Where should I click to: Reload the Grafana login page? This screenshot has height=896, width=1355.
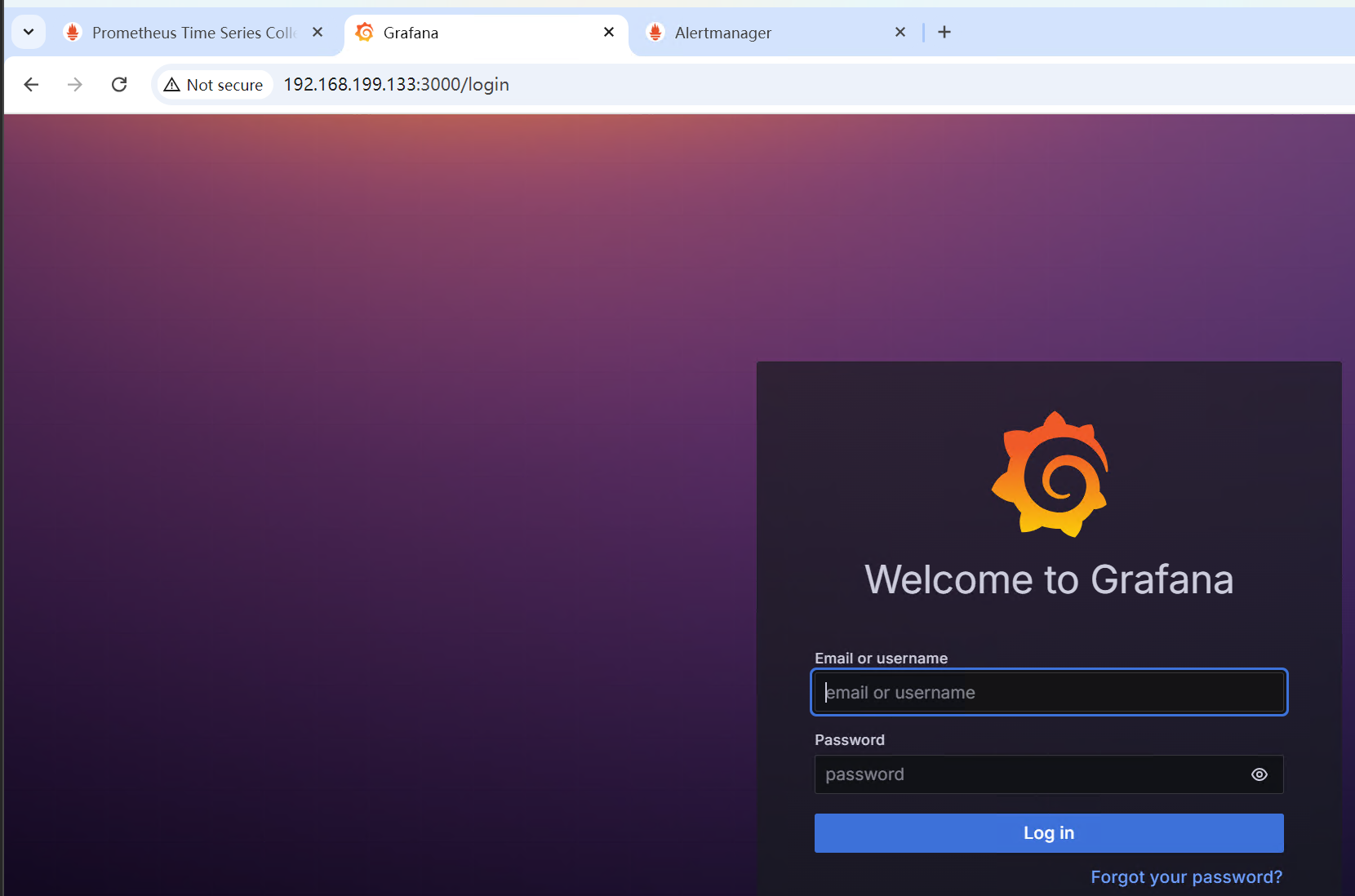tap(119, 85)
